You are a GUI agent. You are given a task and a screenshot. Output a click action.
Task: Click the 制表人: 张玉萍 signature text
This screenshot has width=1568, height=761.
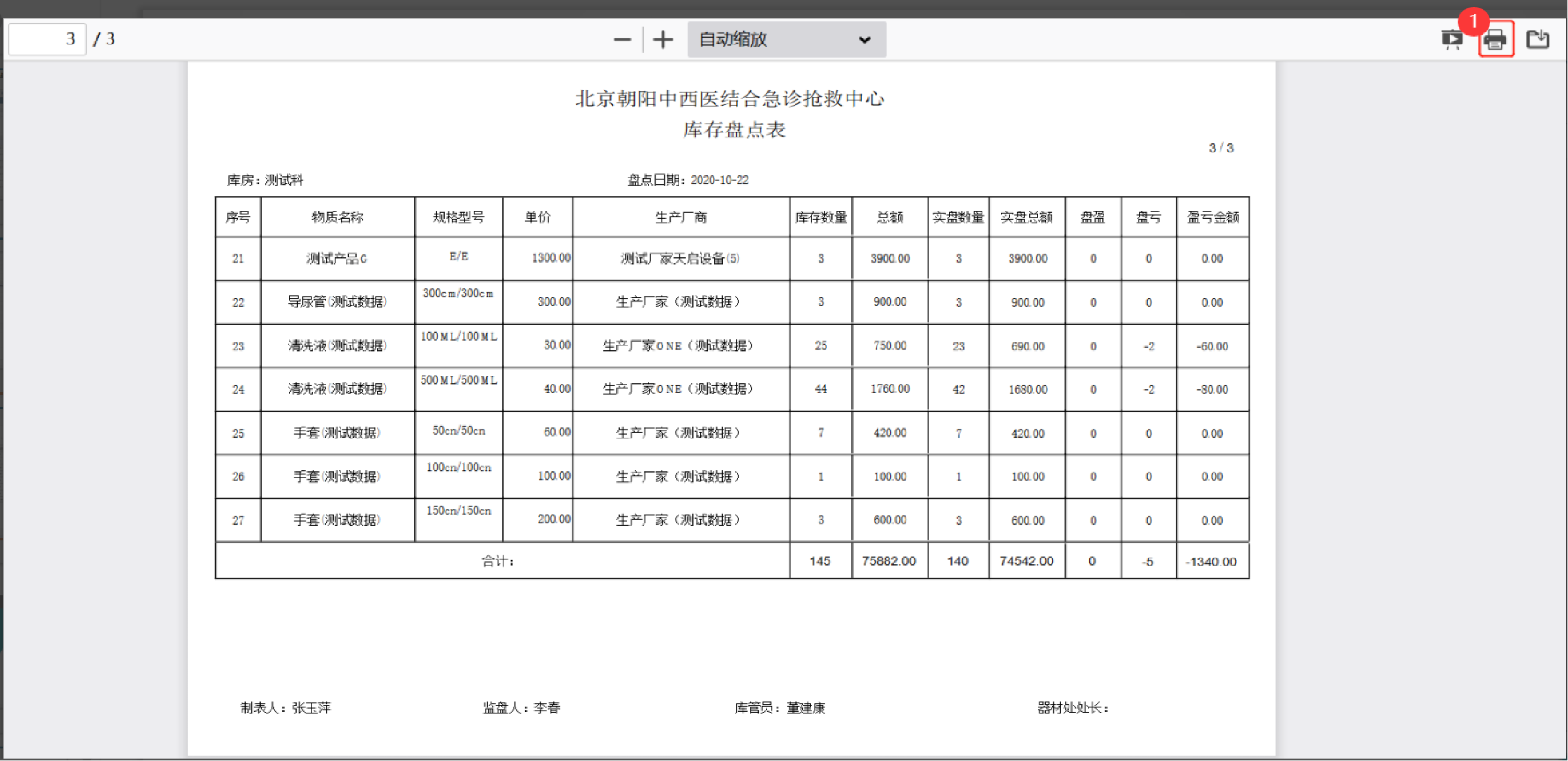point(286,708)
